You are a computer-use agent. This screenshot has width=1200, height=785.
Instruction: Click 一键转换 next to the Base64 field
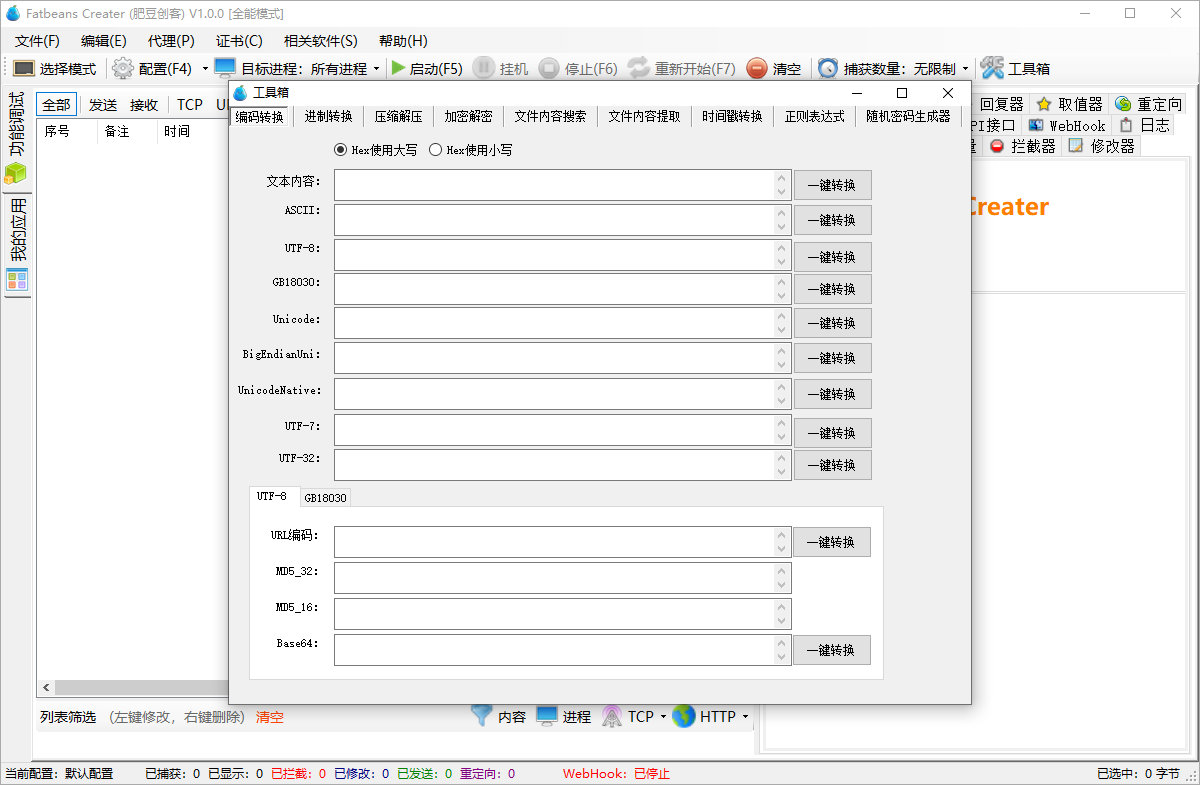tap(832, 649)
